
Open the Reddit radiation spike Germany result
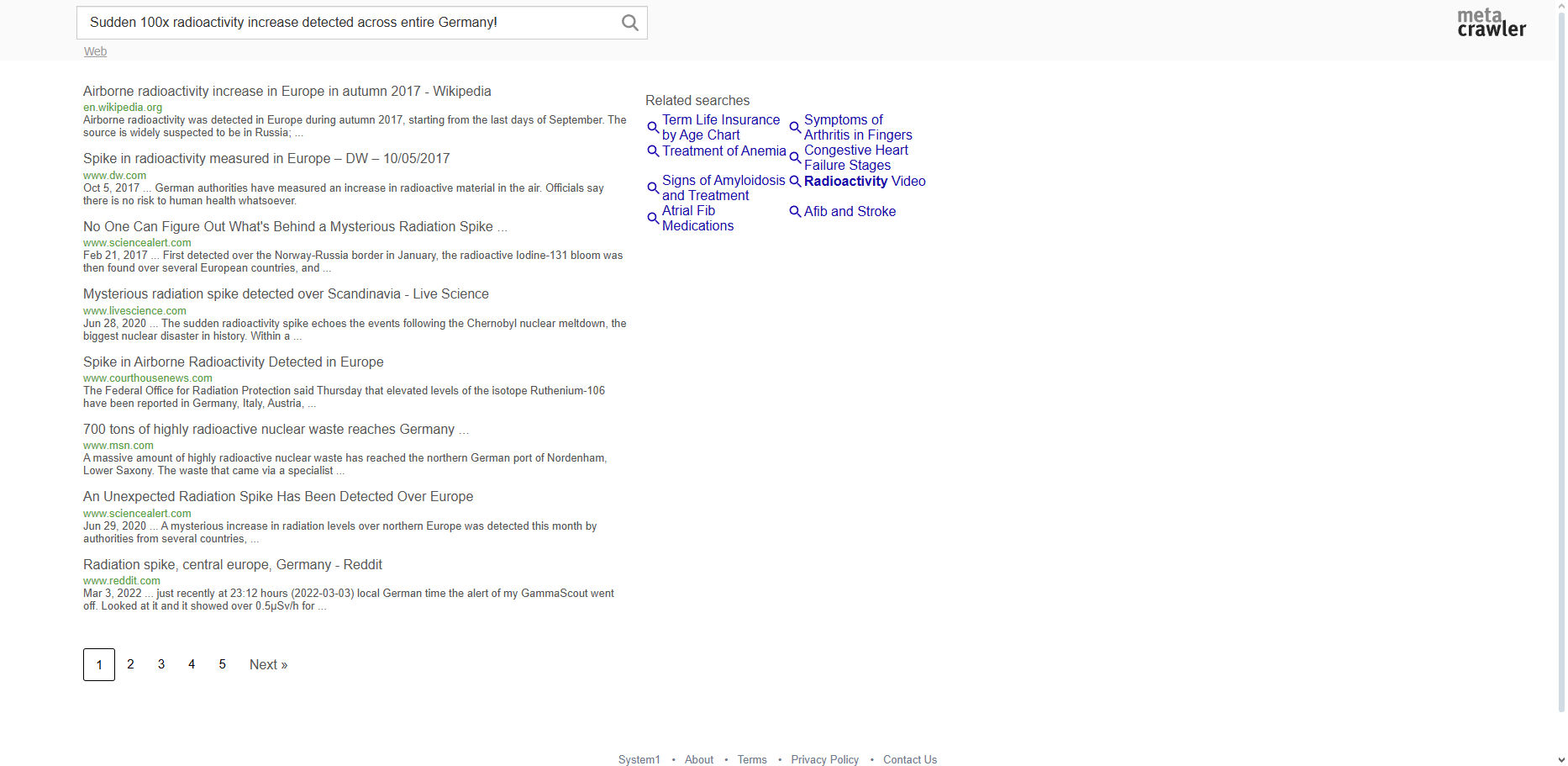pos(232,565)
